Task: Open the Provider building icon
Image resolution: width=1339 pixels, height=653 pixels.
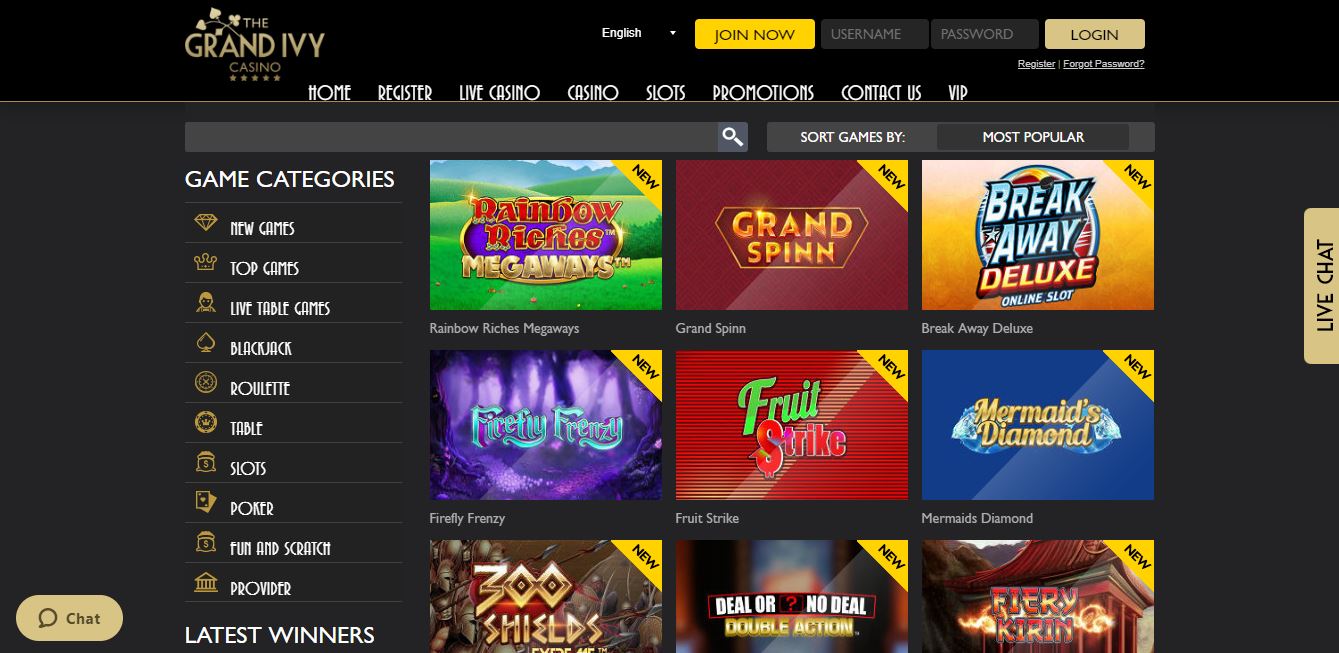Action: tap(205, 582)
